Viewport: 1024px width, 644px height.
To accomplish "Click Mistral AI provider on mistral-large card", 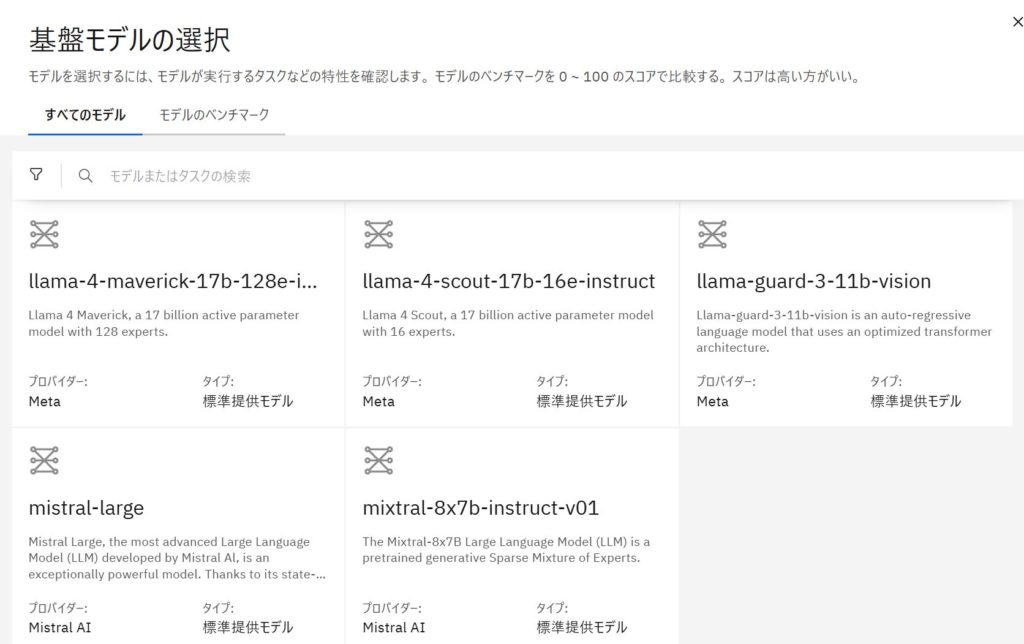I will [x=60, y=628].
